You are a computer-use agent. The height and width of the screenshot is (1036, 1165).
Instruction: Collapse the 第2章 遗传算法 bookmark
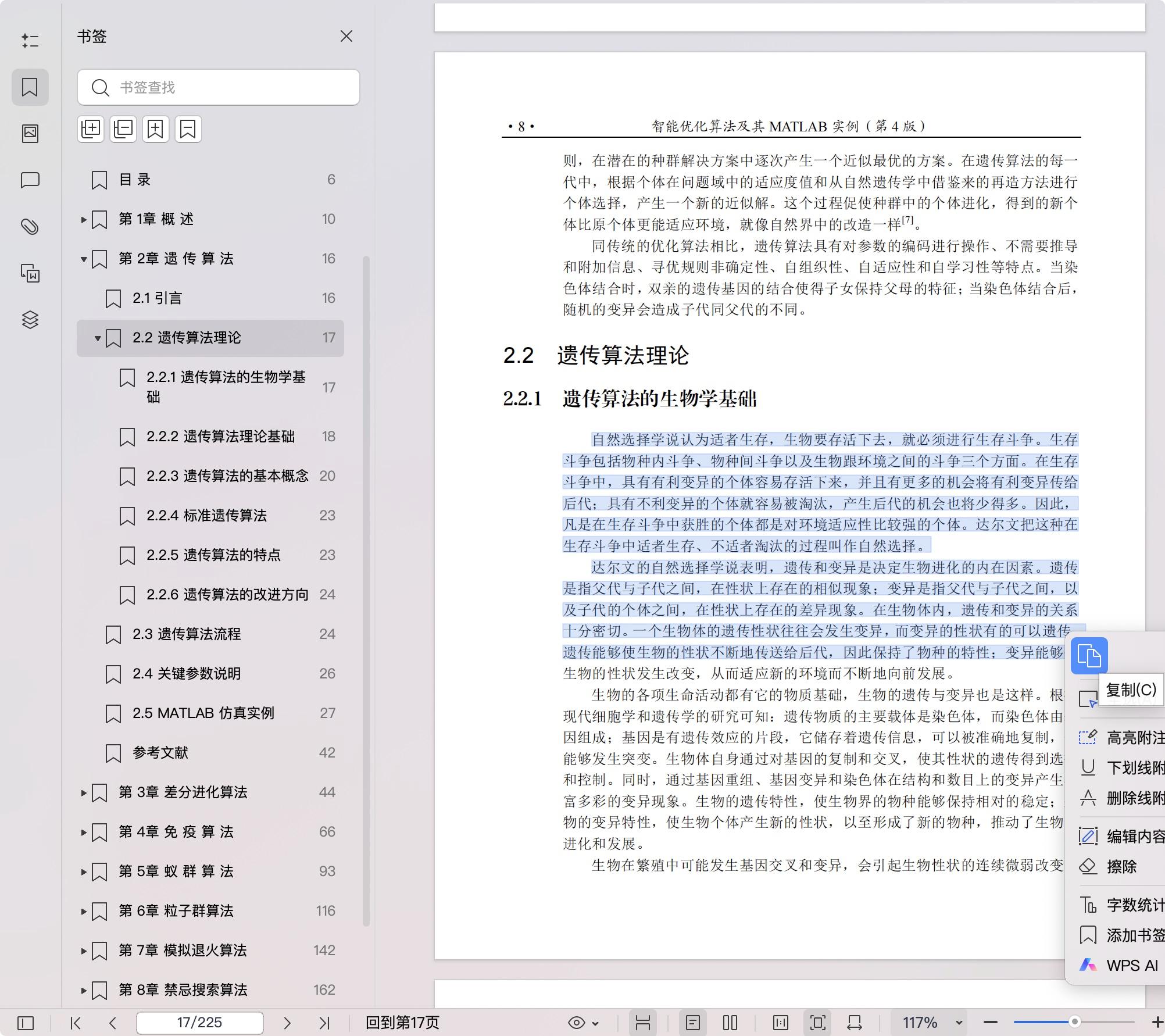pos(83,259)
